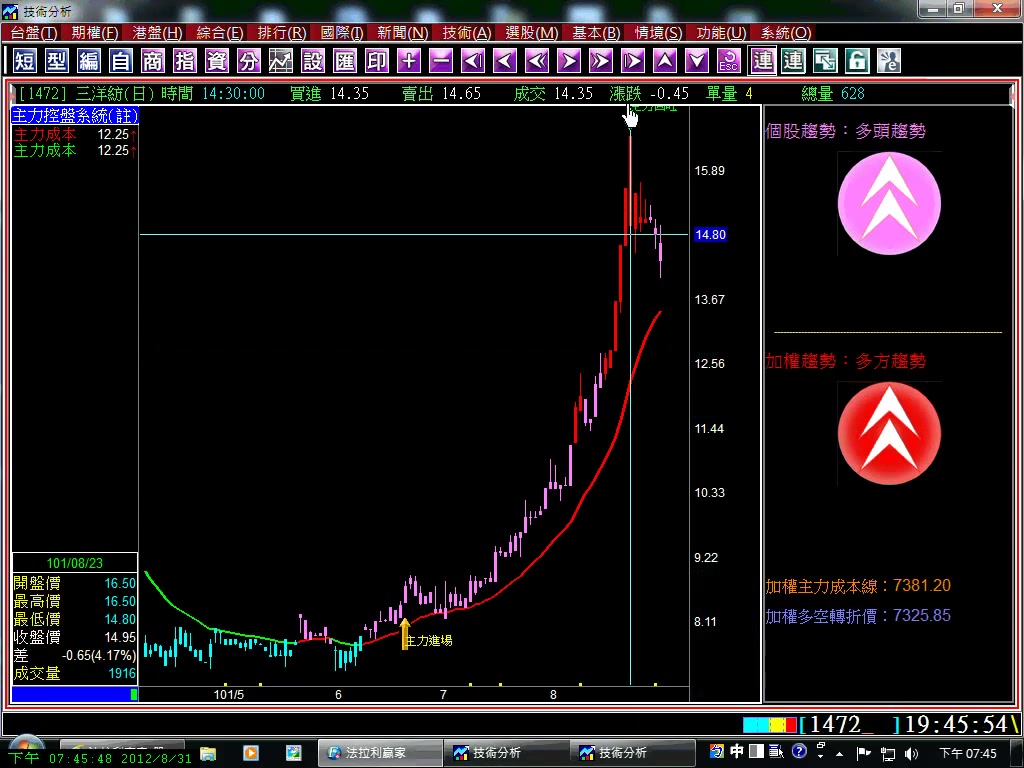The image size is (1024, 768).
Task: Open the 新聞(N) menu
Action: click(x=403, y=33)
